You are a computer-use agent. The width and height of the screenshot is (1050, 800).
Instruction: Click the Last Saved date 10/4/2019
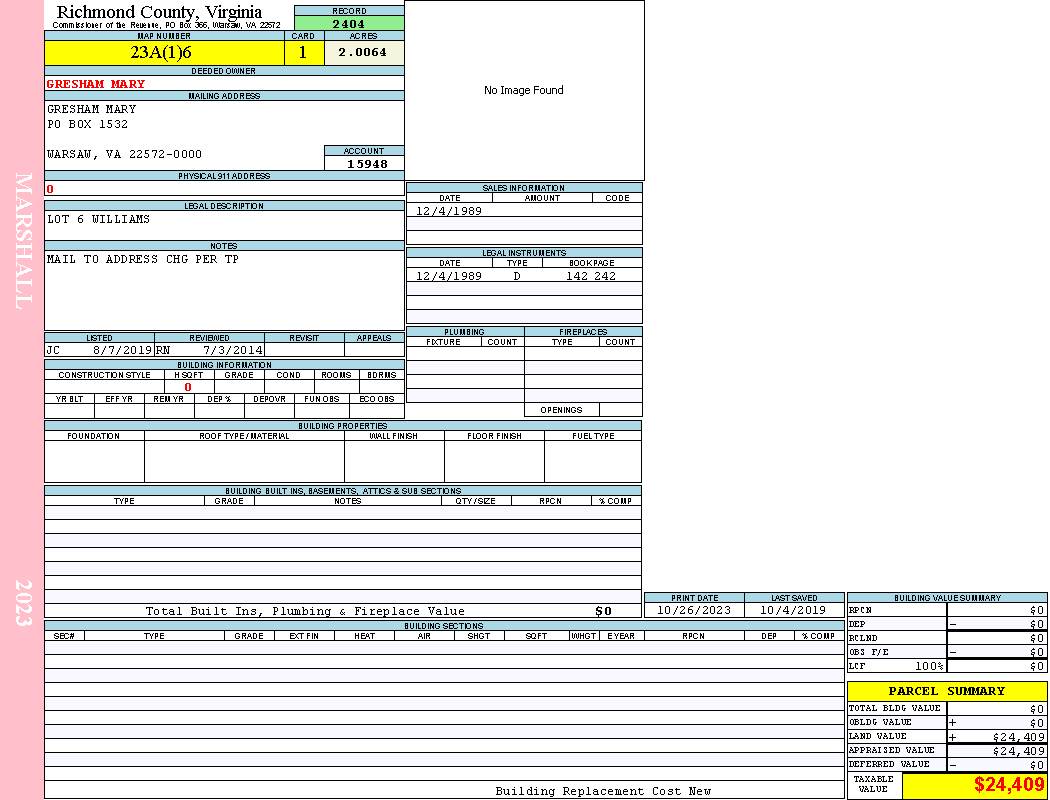tap(793, 610)
